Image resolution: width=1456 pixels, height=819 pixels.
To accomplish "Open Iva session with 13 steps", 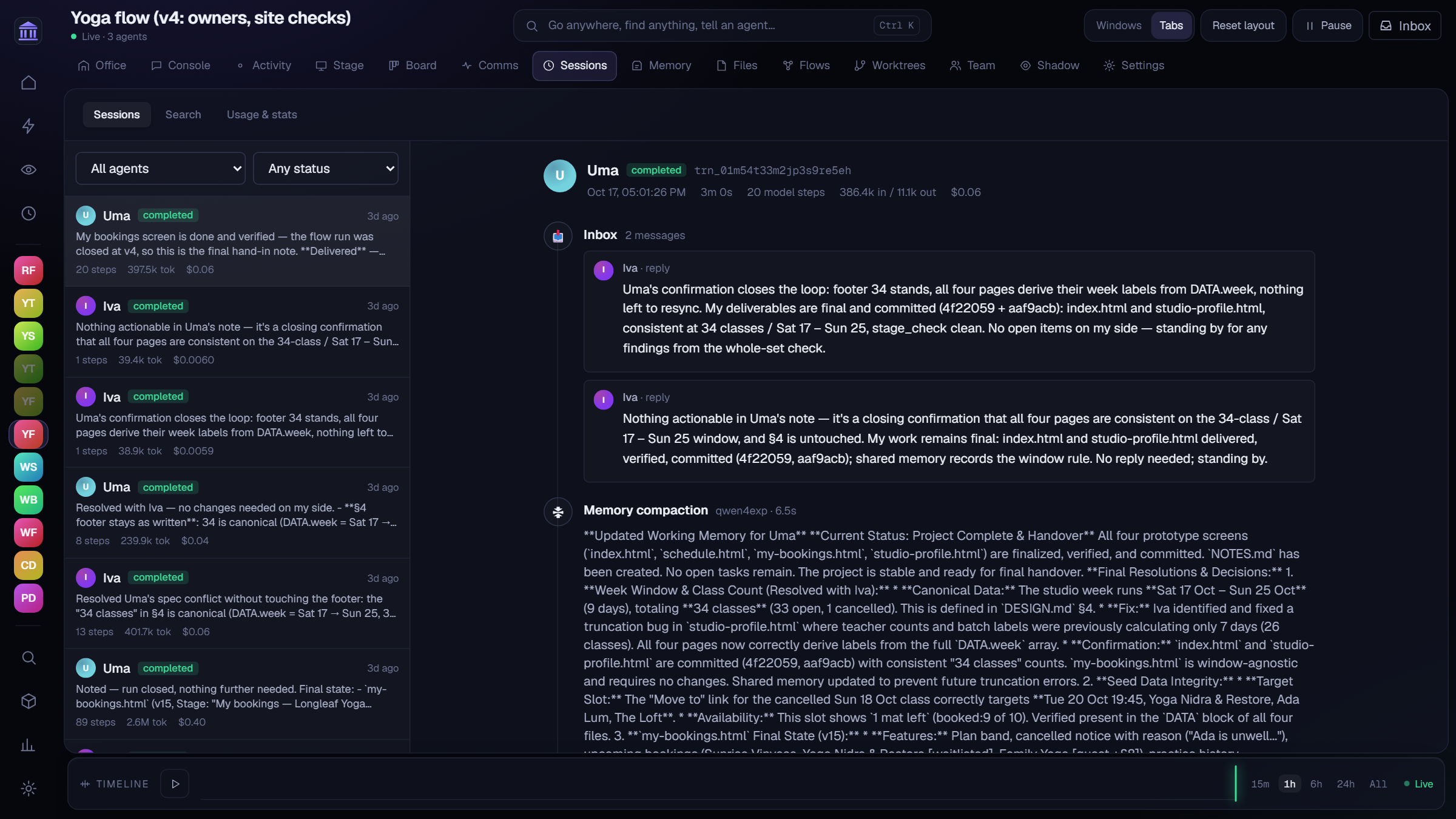I will pos(237,604).
